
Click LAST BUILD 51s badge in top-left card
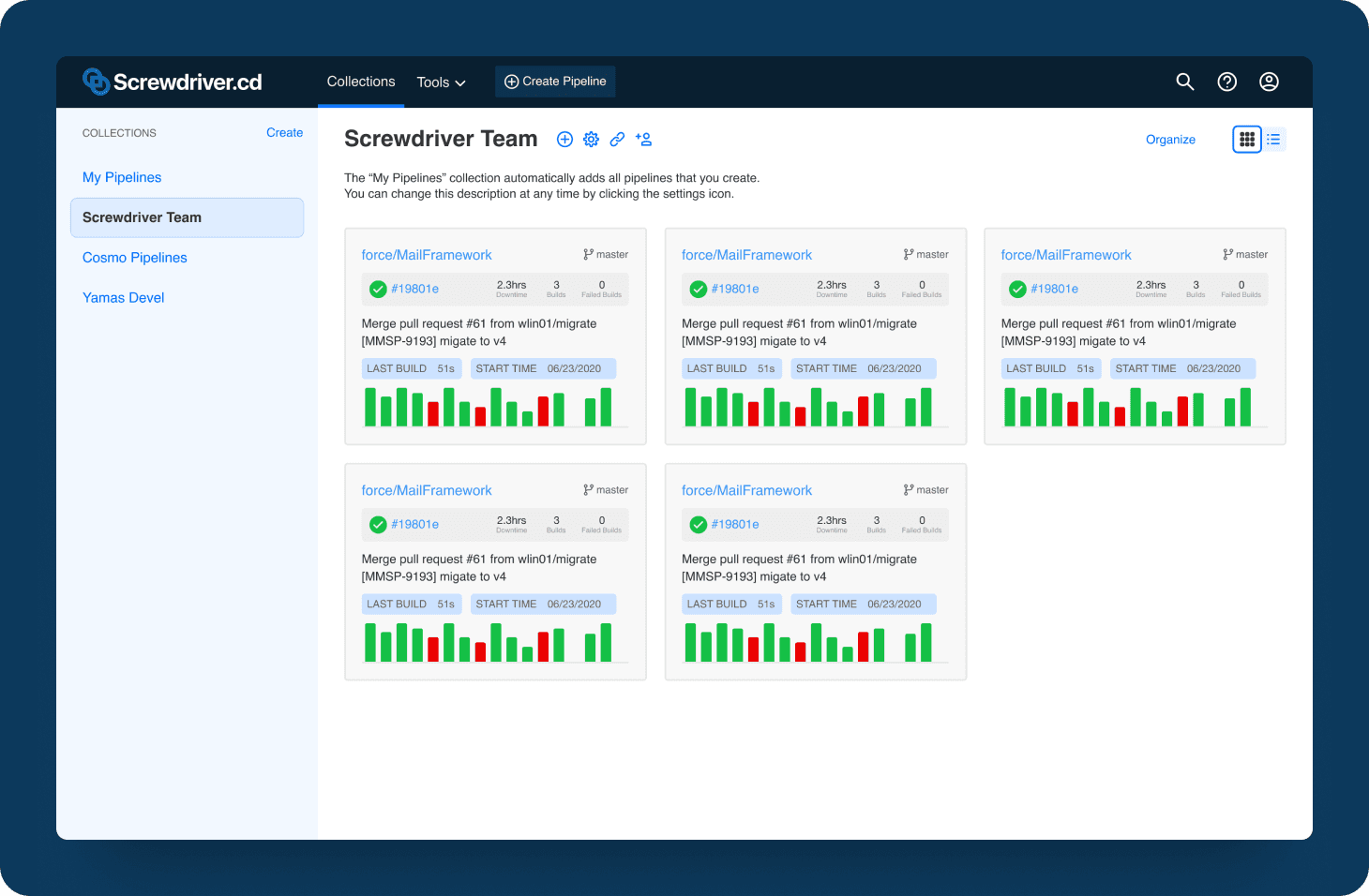[411, 368]
